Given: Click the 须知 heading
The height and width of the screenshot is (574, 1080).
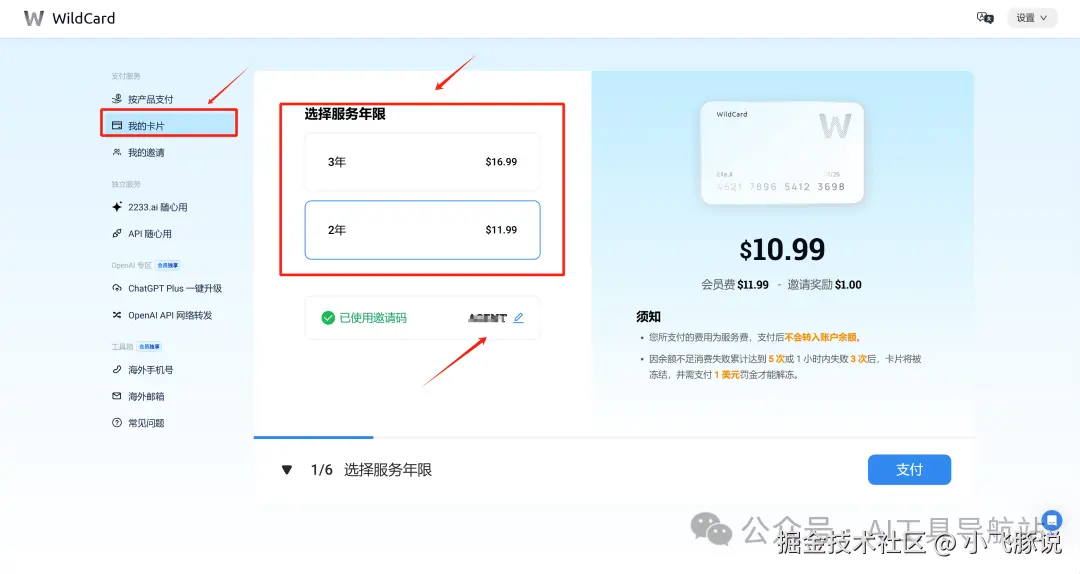Looking at the screenshot, I should [648, 317].
